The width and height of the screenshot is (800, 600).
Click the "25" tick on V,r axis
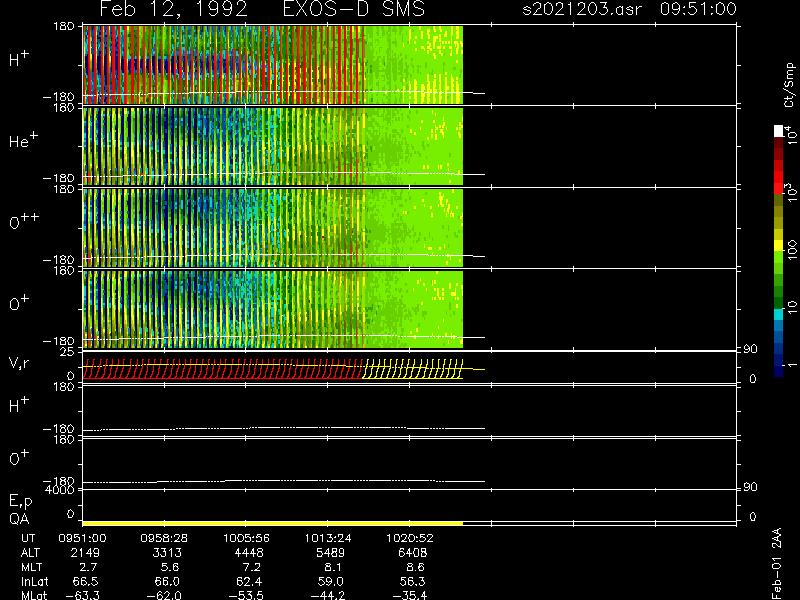(67, 352)
